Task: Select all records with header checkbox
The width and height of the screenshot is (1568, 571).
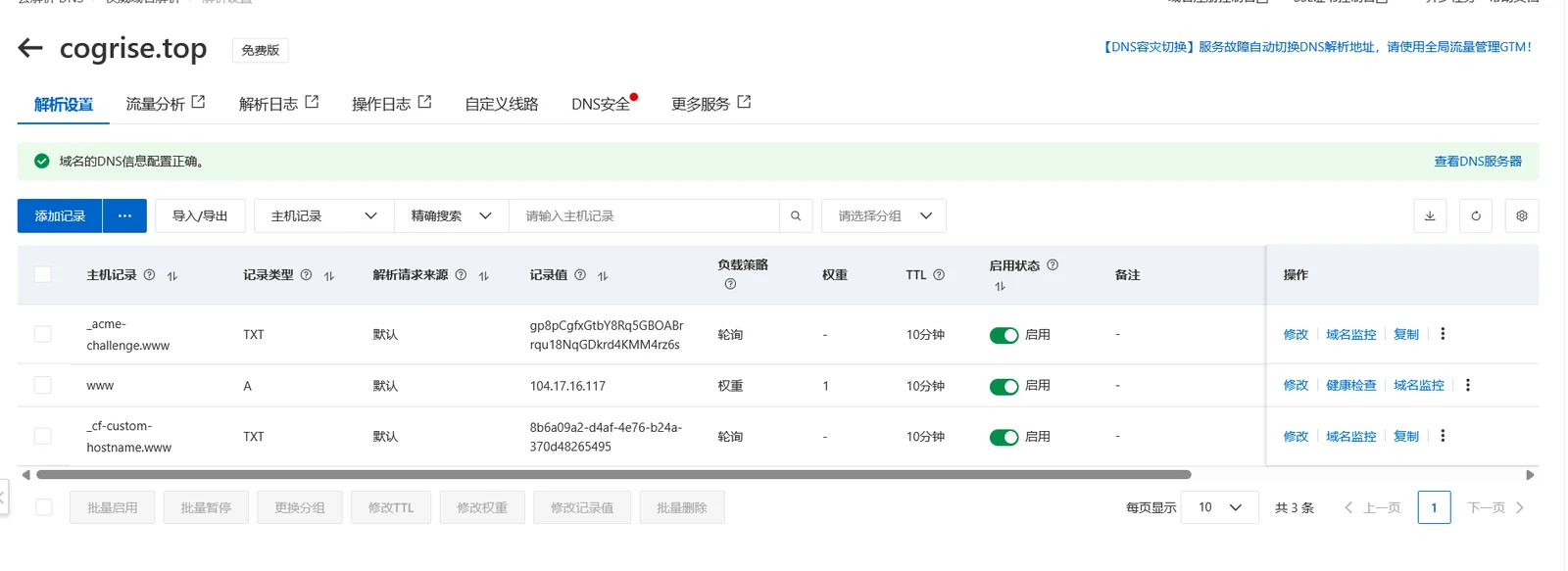Action: click(x=43, y=274)
